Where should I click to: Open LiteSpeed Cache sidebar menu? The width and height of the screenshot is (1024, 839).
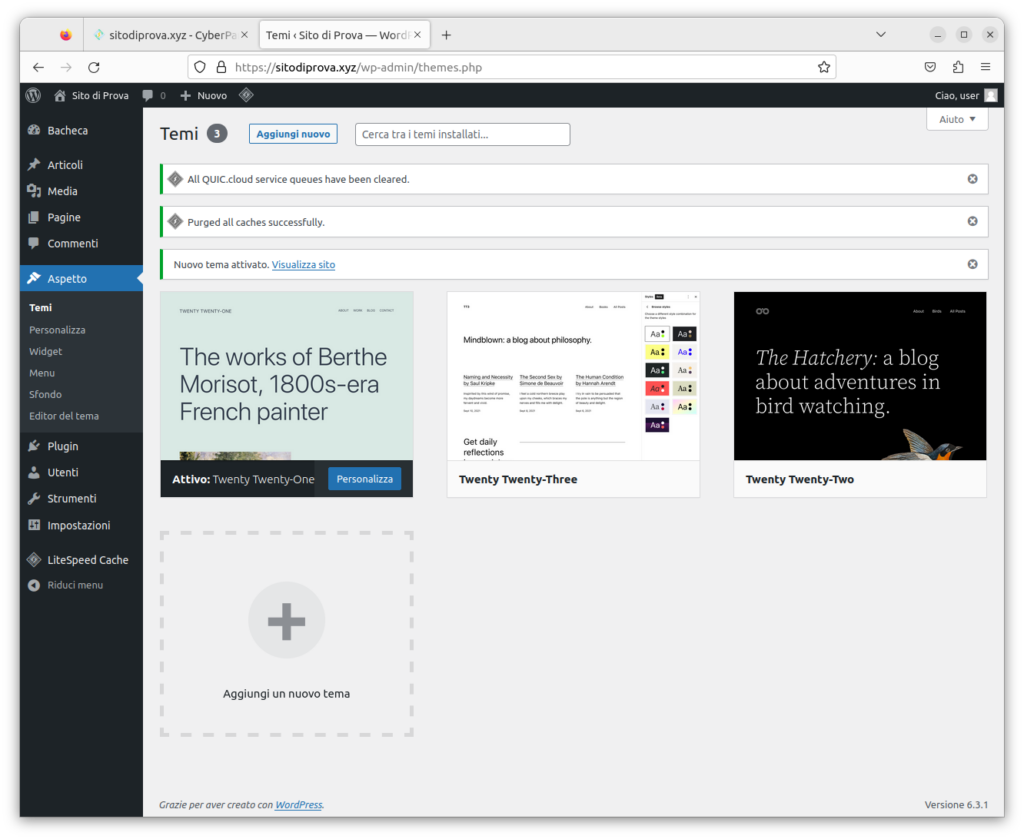click(x=81, y=560)
